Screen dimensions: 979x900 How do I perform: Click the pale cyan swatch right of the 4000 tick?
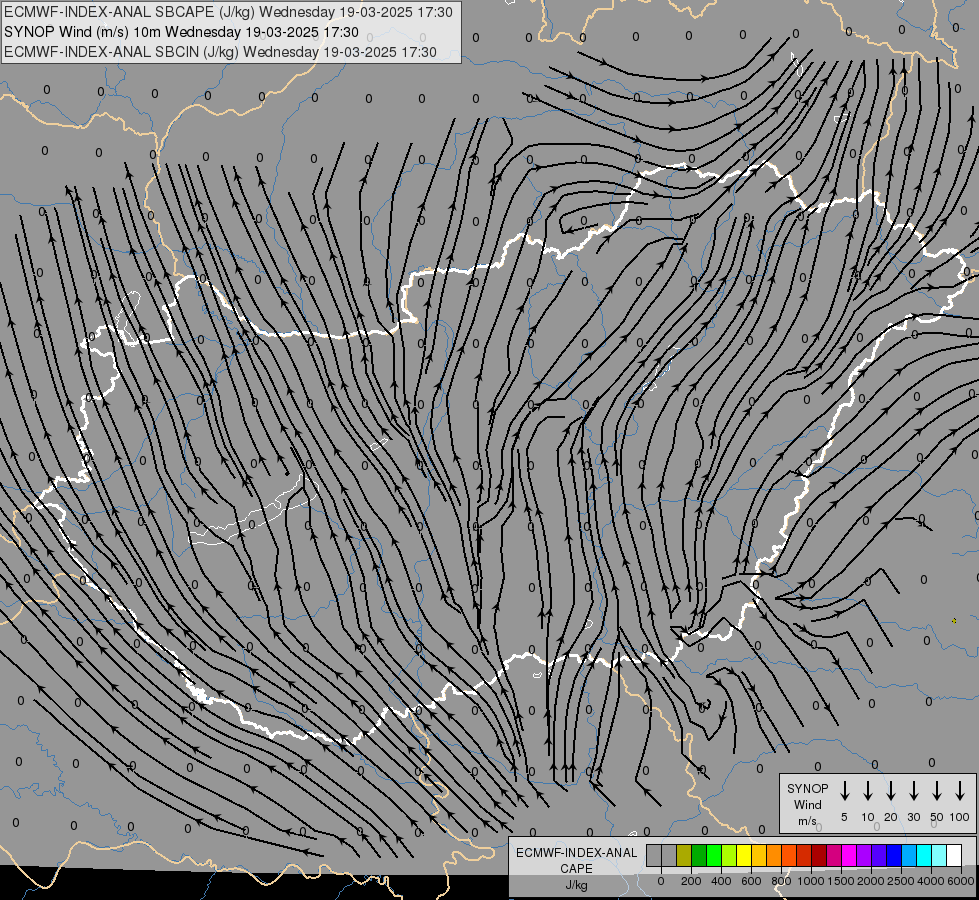point(939,855)
